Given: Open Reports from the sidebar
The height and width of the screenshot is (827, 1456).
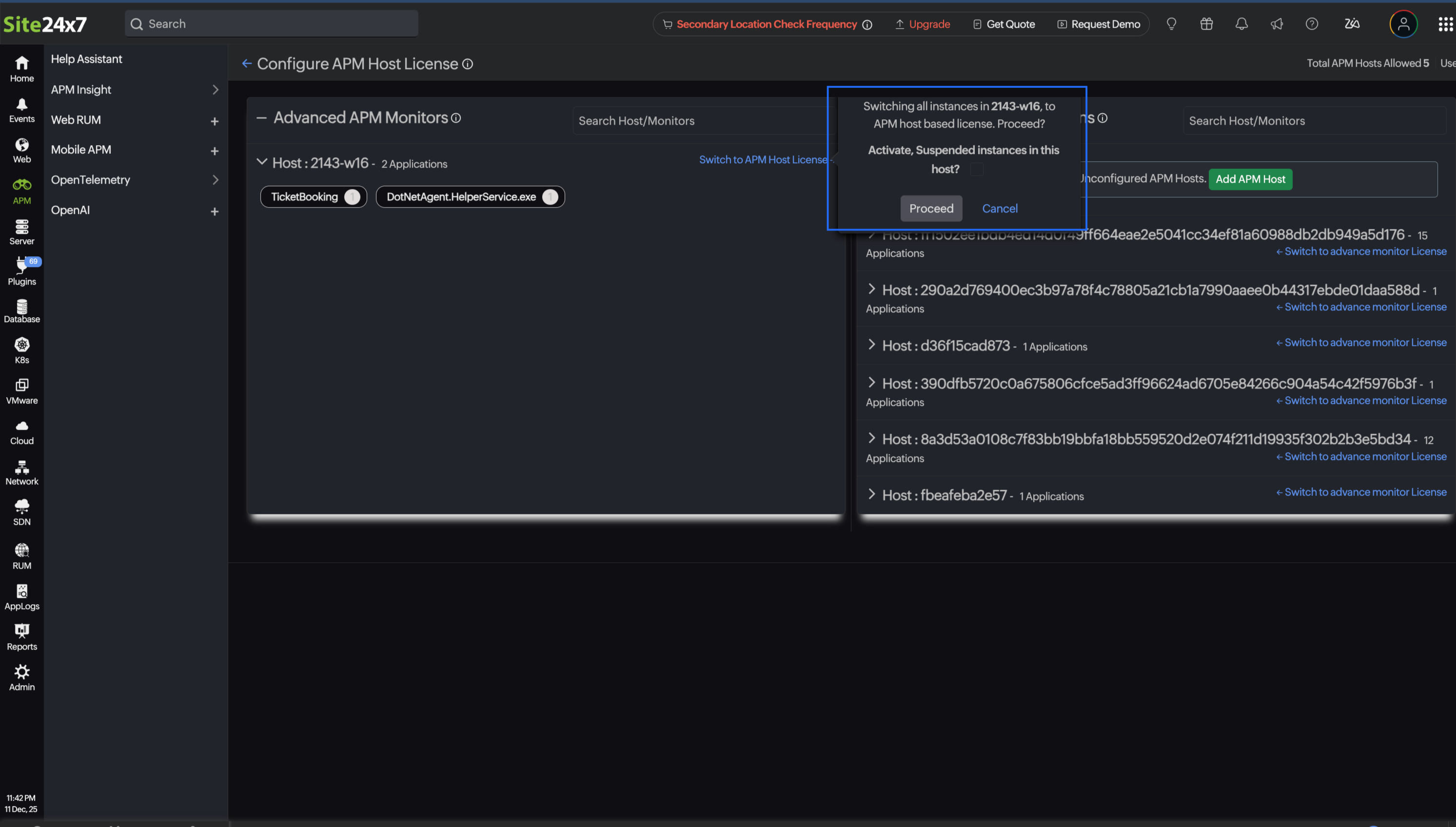Looking at the screenshot, I should pos(21,637).
